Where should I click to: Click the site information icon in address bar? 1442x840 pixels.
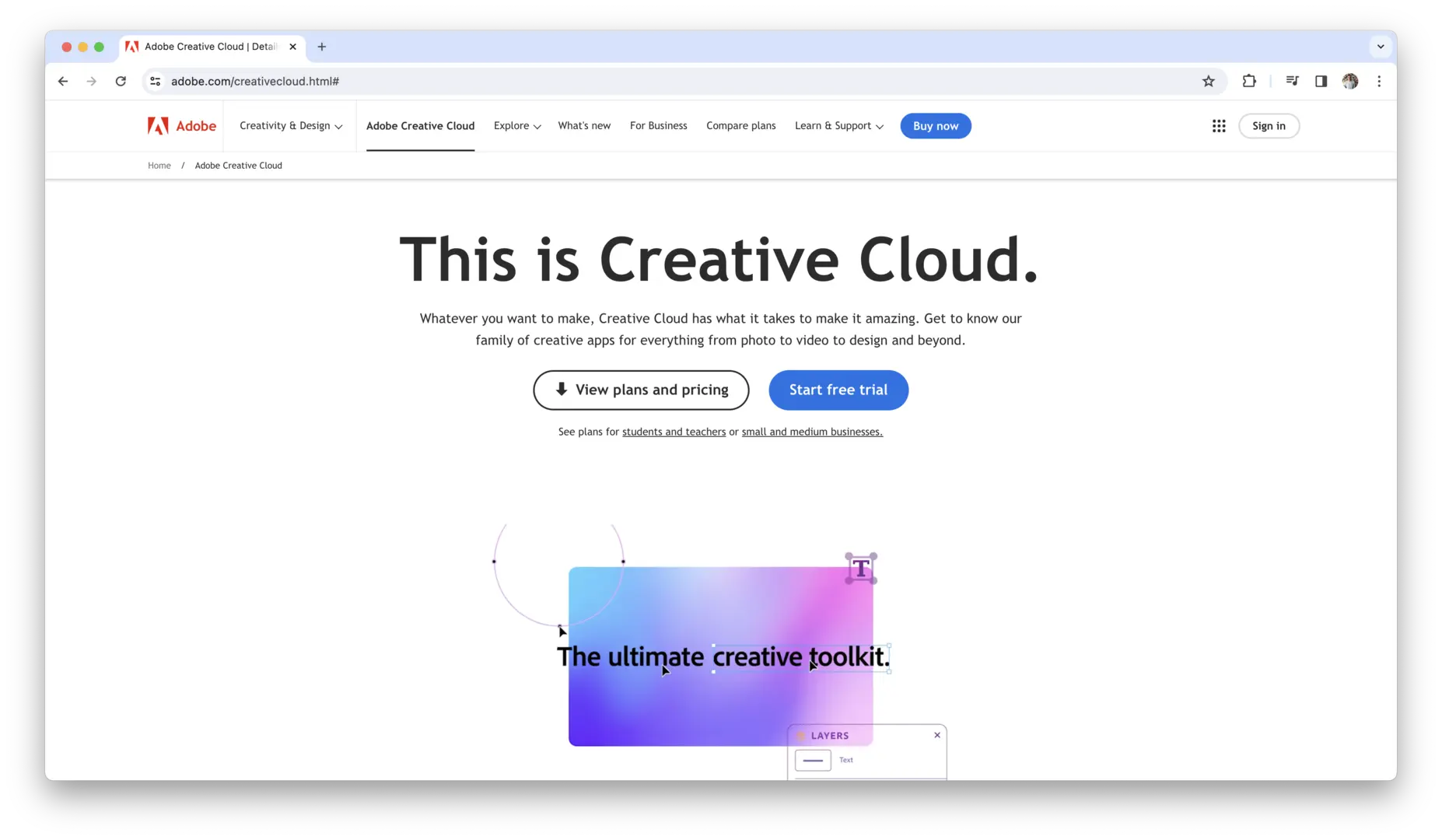pos(155,81)
